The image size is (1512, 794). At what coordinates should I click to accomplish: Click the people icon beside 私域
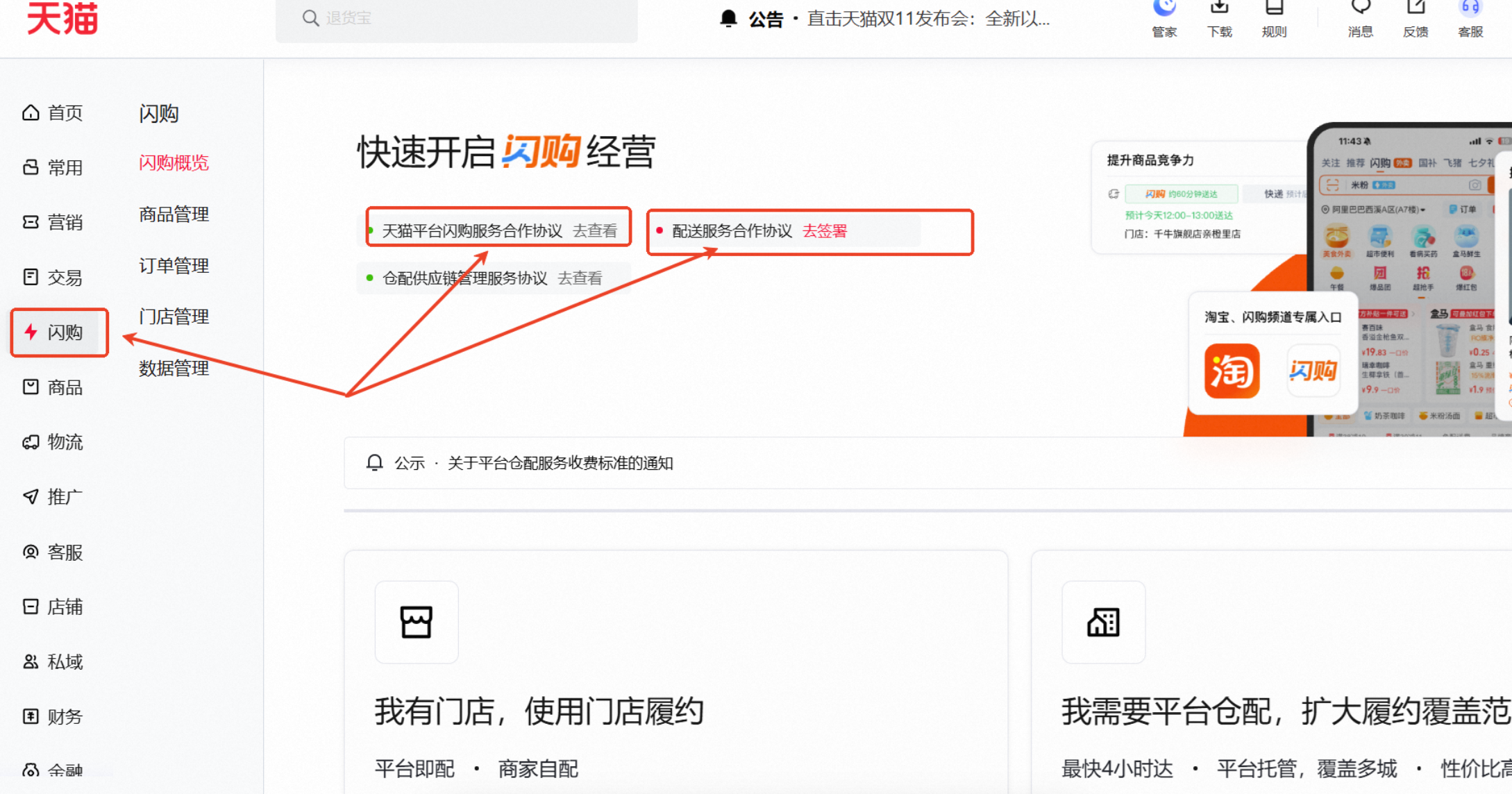pyautogui.click(x=31, y=661)
